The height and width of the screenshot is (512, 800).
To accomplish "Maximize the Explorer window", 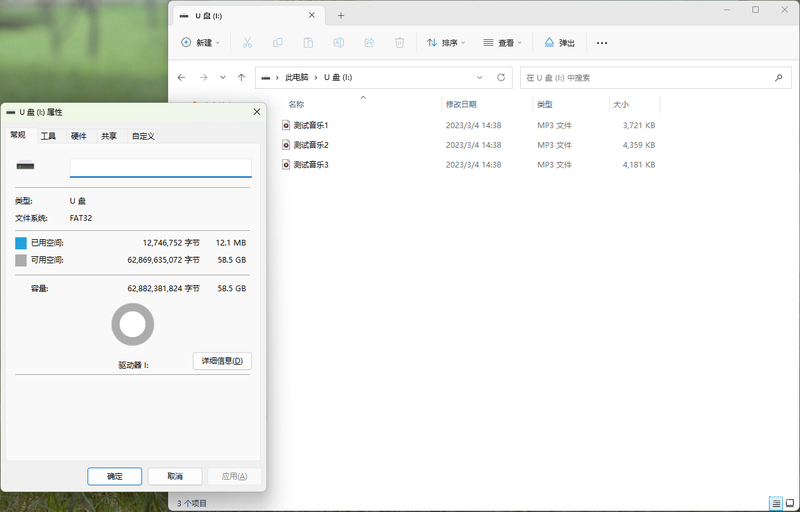I will point(756,10).
